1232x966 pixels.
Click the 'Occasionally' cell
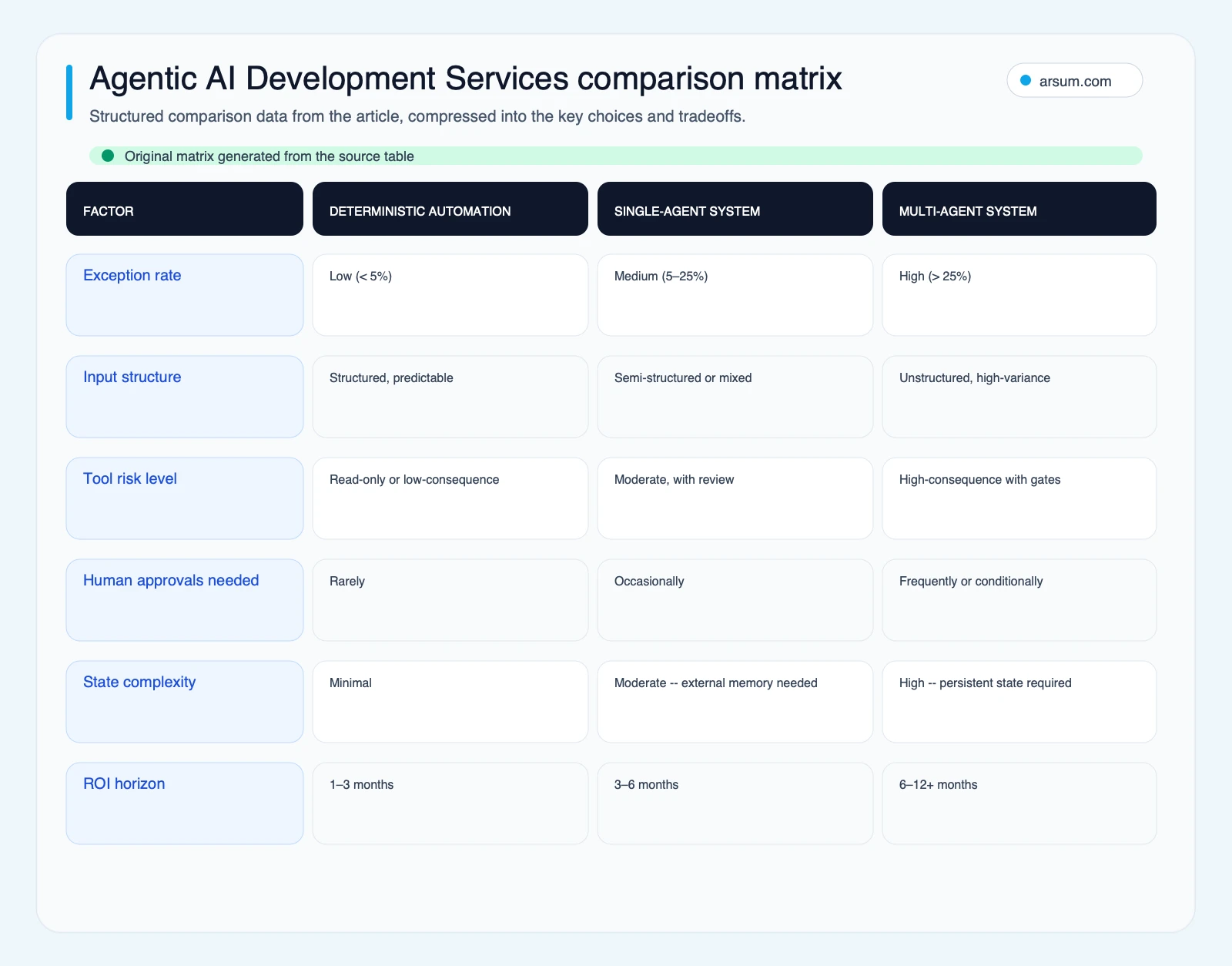point(735,600)
